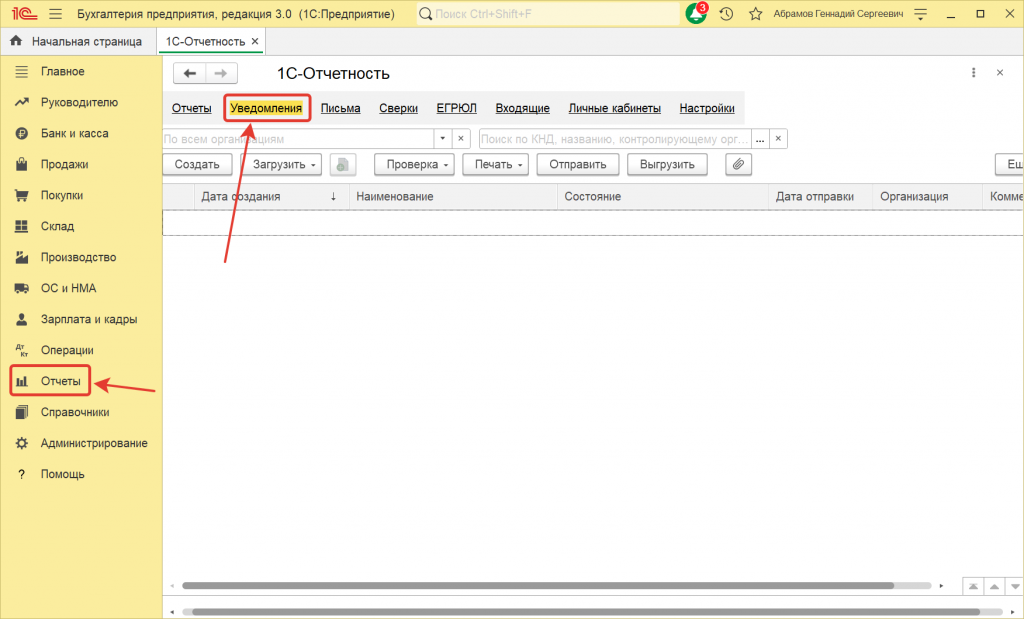Screen dimensions: 1024x619
Task: Expand the organization filter dropdown
Action: 442,139
